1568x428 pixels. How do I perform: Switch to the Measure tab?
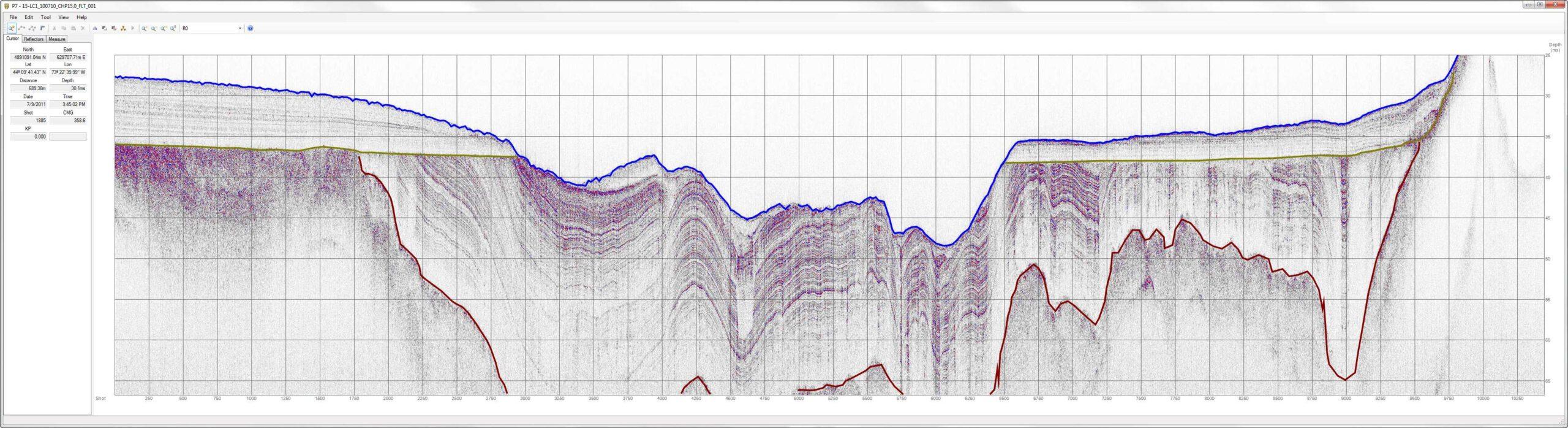[x=57, y=39]
